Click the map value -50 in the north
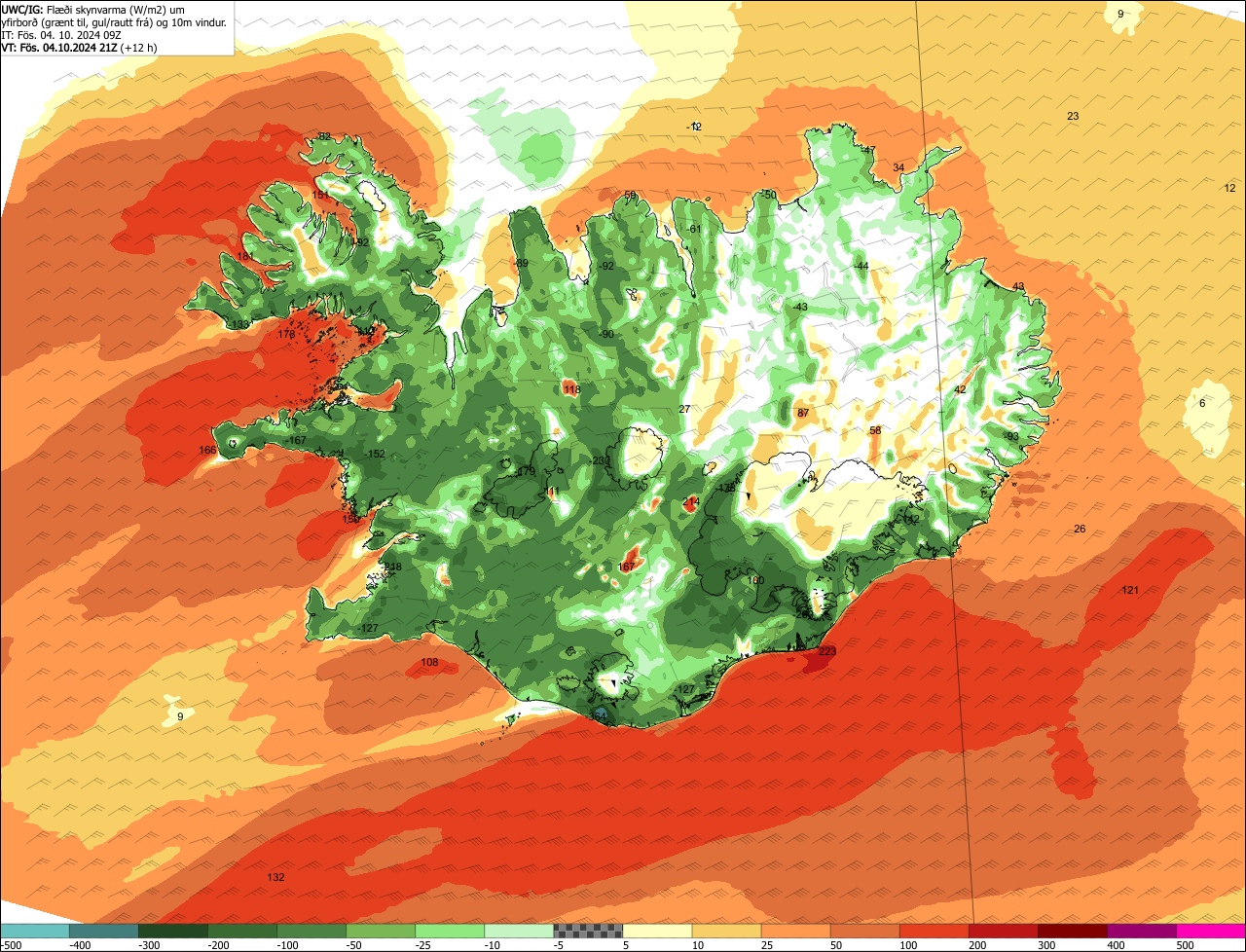 [x=768, y=195]
